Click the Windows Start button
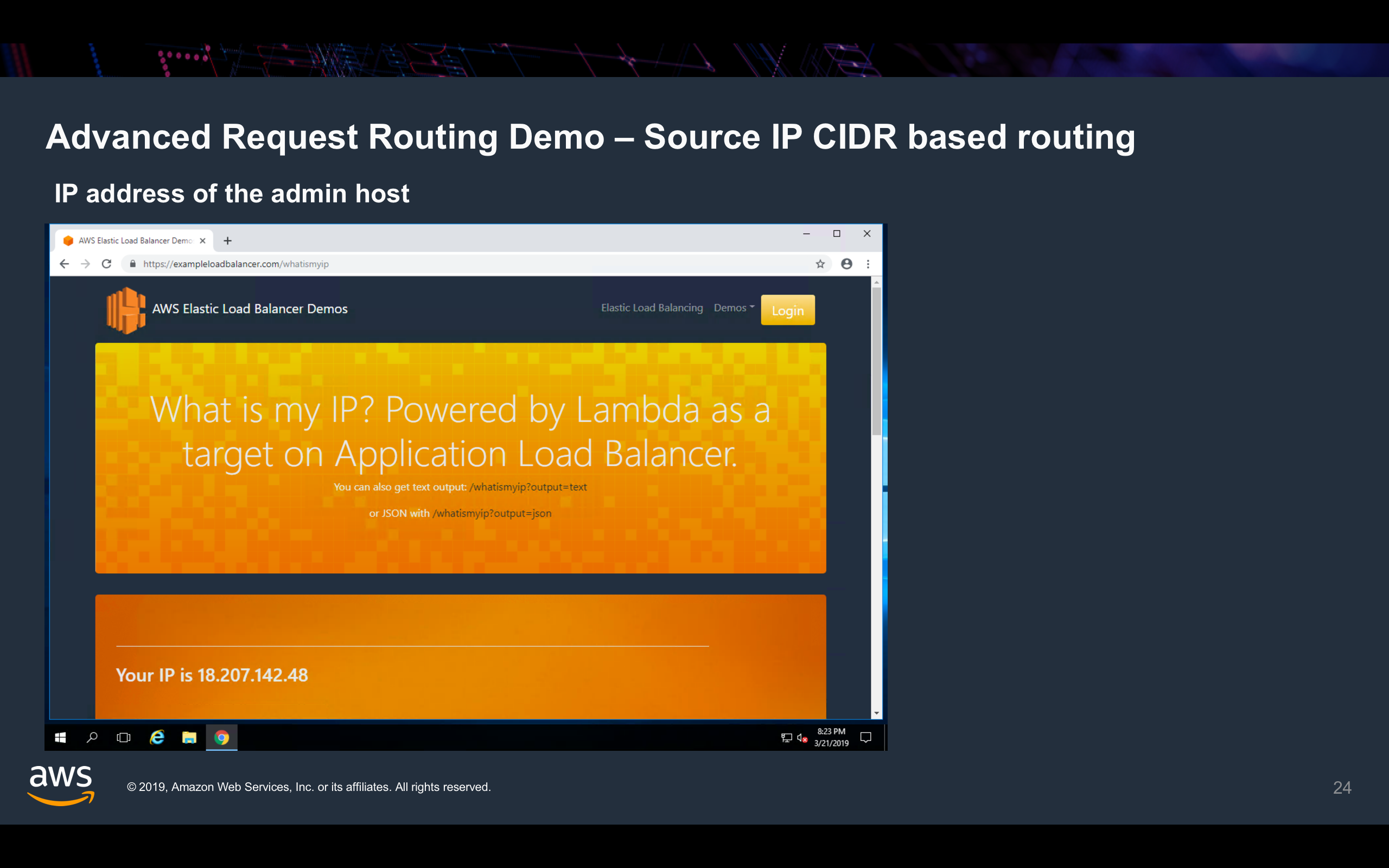 tap(60, 737)
